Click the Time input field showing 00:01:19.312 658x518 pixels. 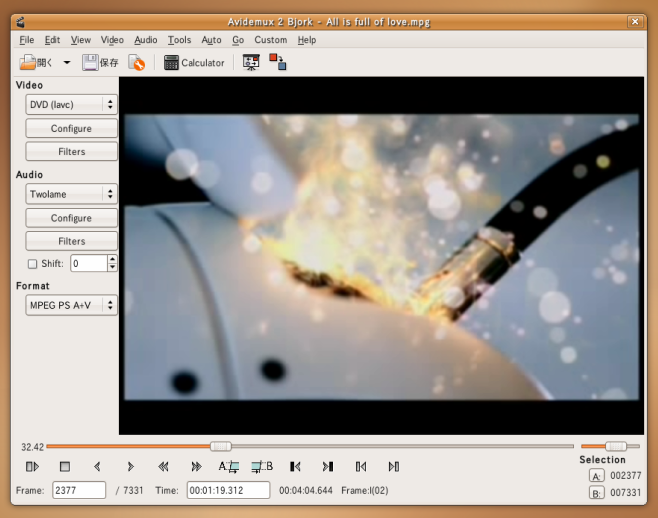pyautogui.click(x=228, y=490)
